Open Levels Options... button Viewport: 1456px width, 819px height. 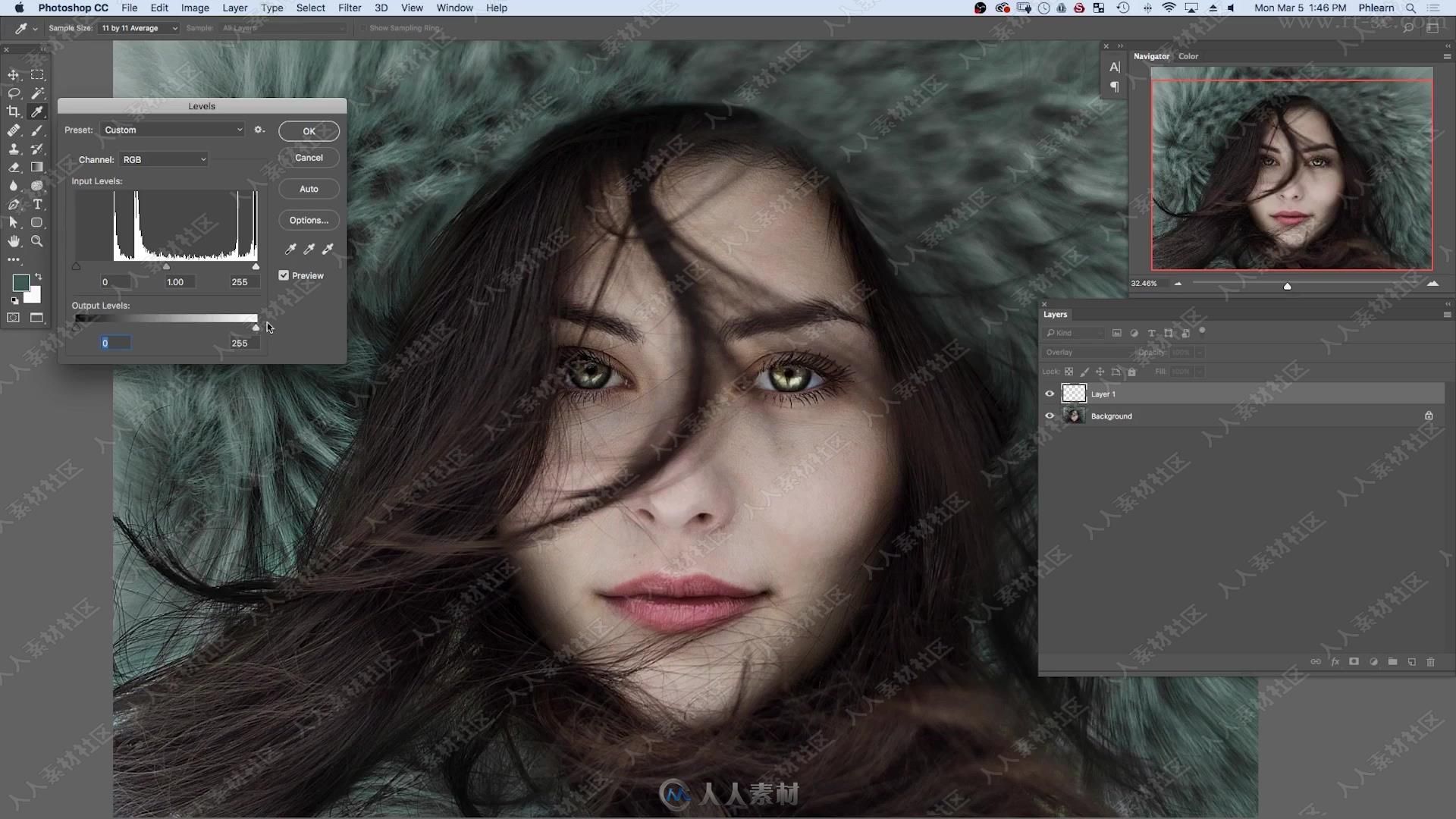pyautogui.click(x=309, y=220)
